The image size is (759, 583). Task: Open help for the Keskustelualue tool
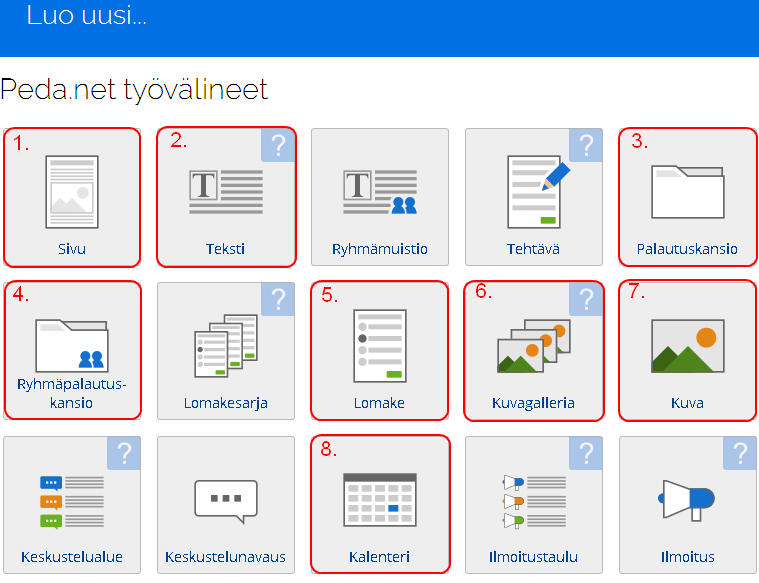tap(124, 453)
